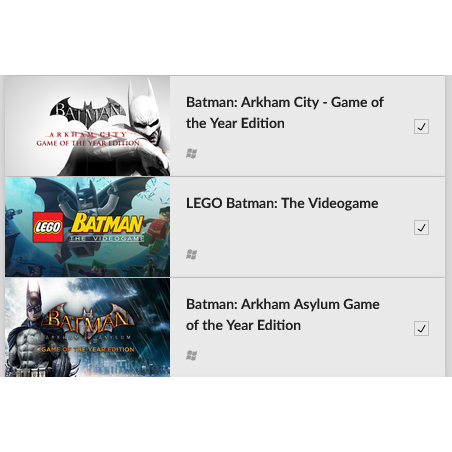Screen dimensions: 452x452
Task: Open the Batman: Arkham Asylum Game title
Action: [283, 315]
